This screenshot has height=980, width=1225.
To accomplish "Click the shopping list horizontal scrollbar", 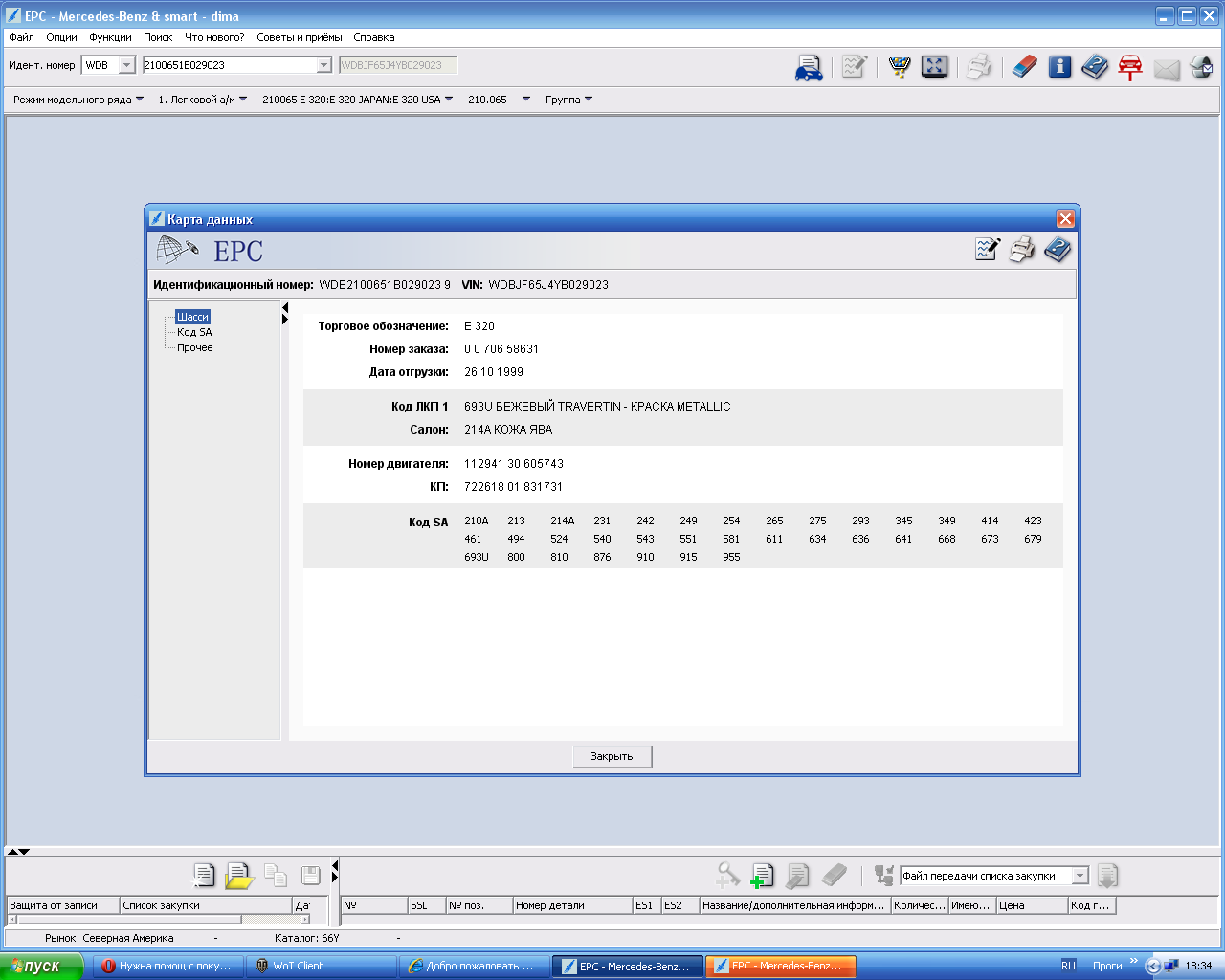I will click(159, 920).
